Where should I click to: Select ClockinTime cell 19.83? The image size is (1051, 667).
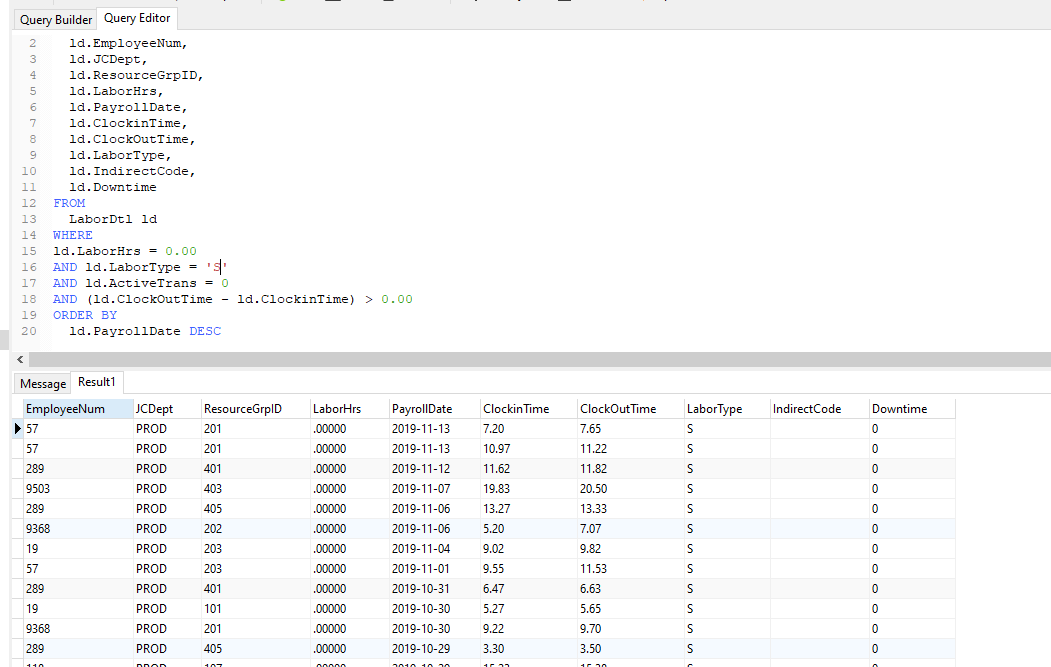click(x=529, y=489)
